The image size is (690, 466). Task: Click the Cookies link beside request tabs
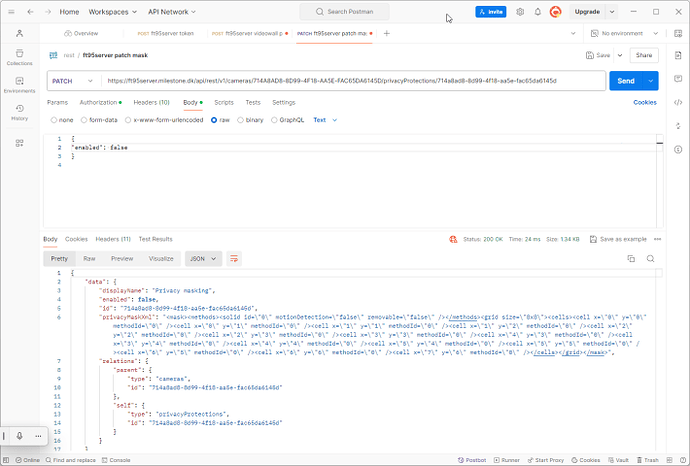point(644,102)
